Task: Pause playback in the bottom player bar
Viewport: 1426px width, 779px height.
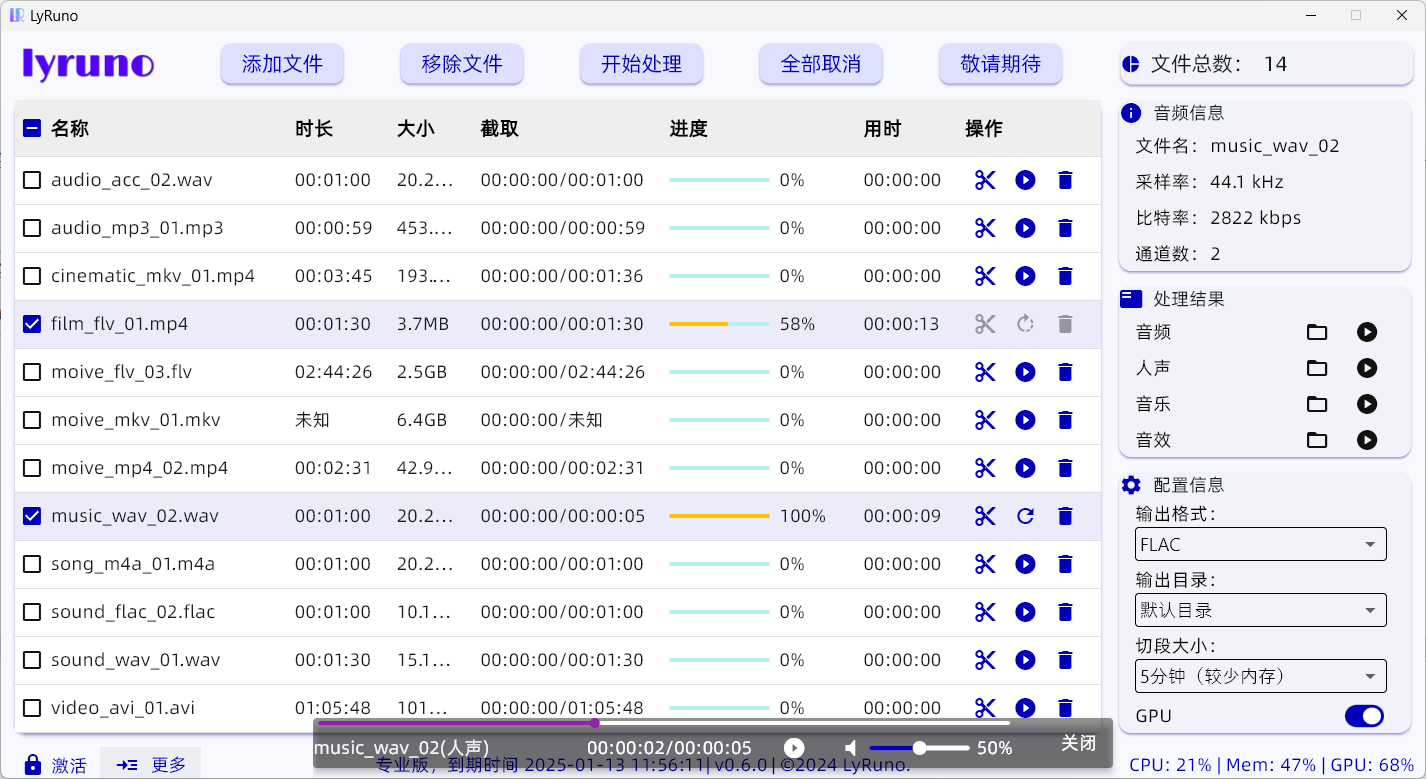Action: (x=793, y=747)
